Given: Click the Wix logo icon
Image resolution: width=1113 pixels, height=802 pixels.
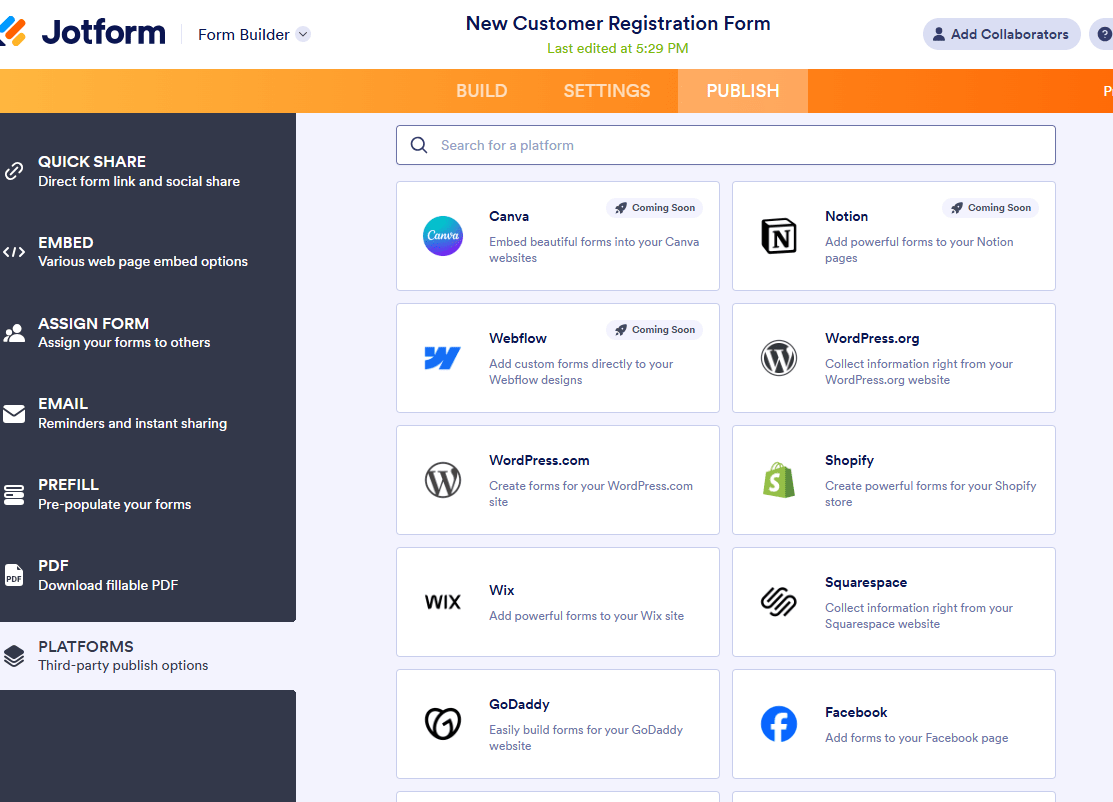Looking at the screenshot, I should coord(443,602).
